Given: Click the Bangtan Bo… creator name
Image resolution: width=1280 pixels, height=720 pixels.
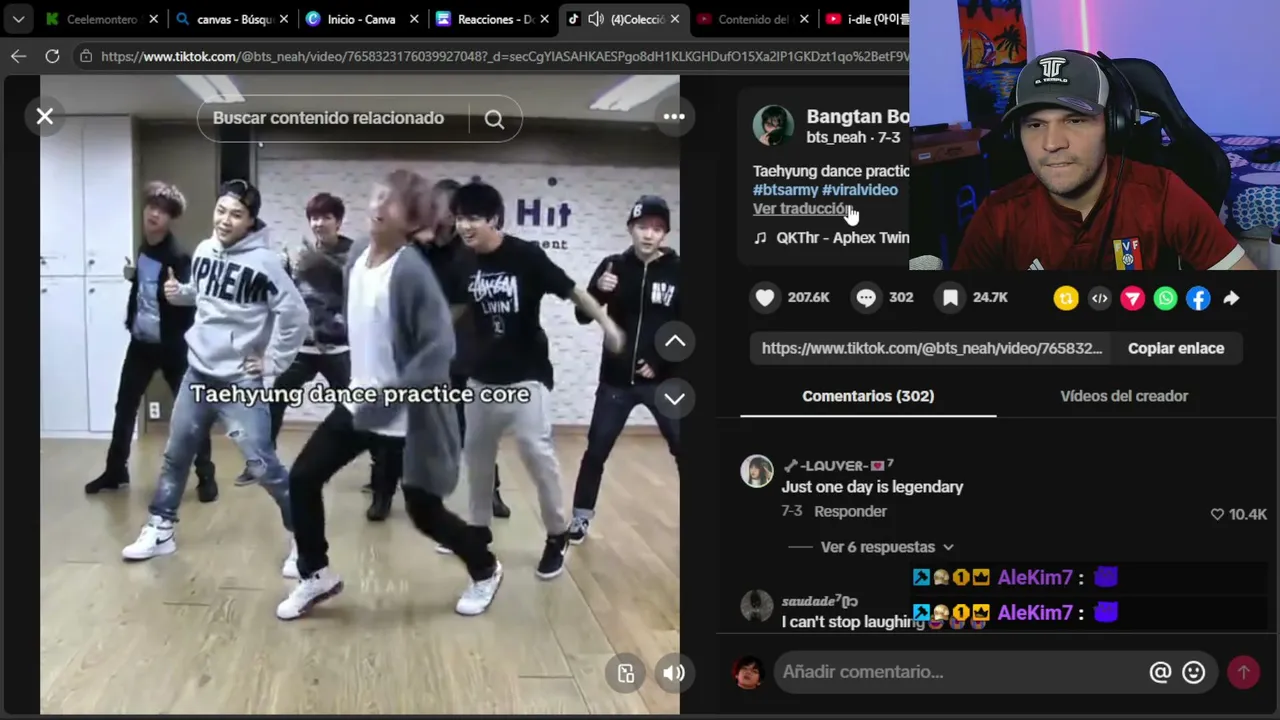Looking at the screenshot, I should (858, 117).
